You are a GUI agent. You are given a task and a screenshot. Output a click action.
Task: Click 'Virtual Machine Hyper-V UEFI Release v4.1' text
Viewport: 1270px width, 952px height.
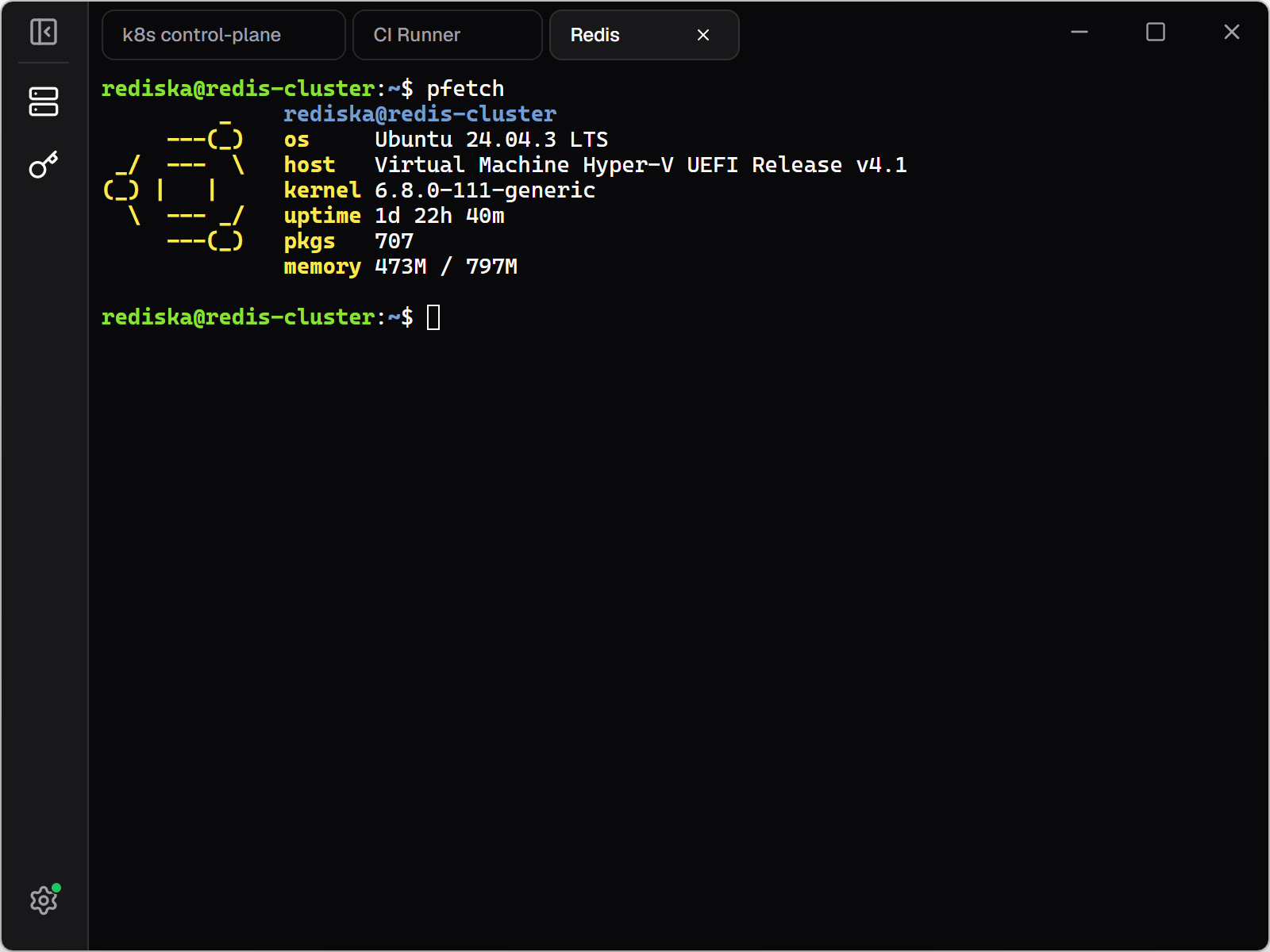point(641,165)
